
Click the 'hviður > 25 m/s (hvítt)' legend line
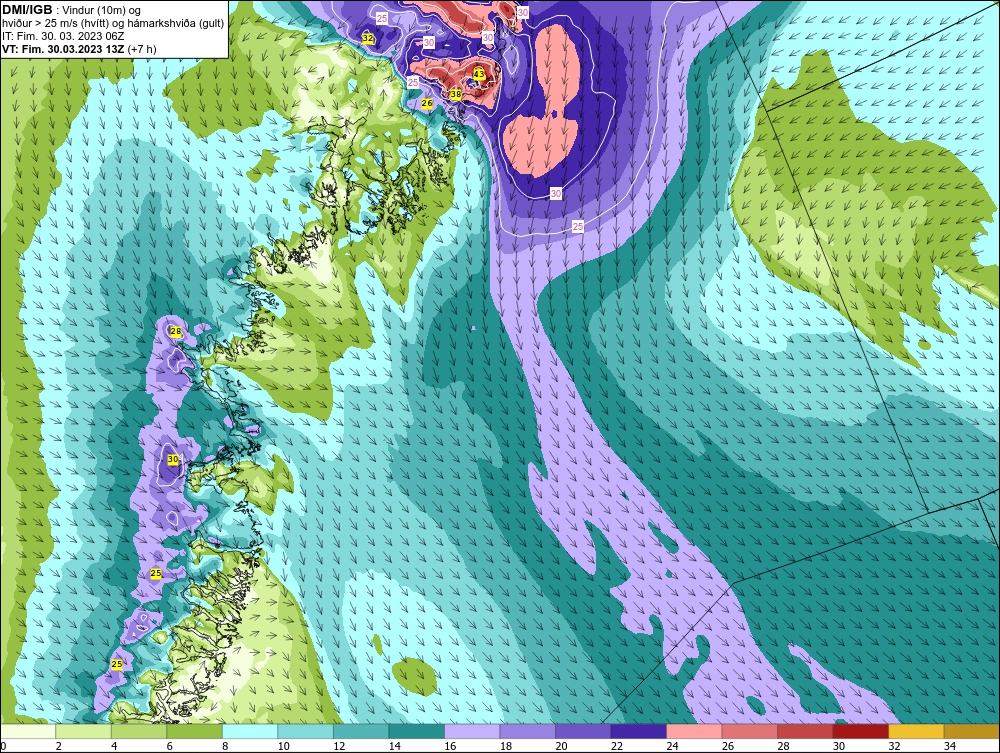coord(114,23)
